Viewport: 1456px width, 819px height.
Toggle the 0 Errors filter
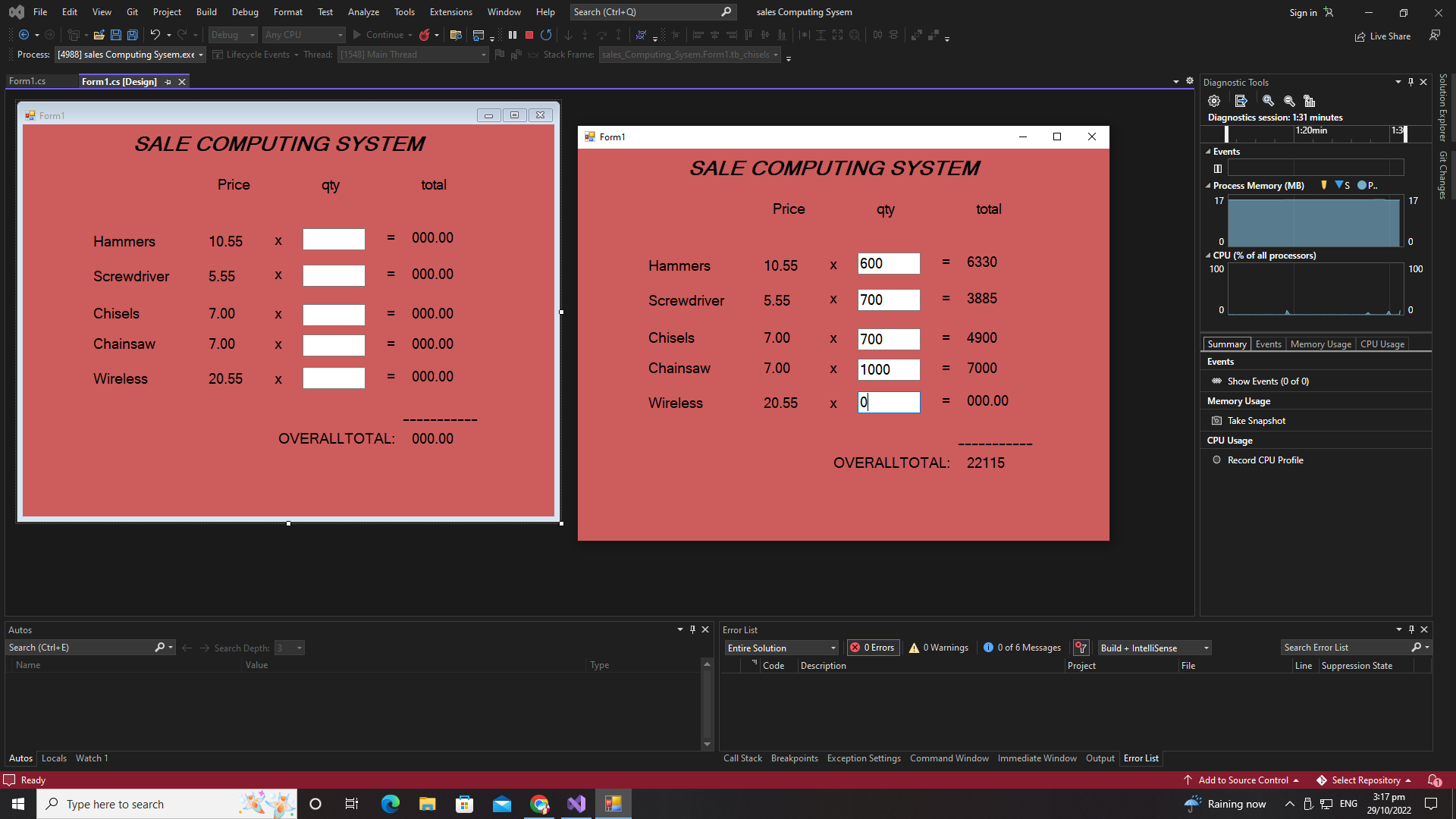pos(874,648)
